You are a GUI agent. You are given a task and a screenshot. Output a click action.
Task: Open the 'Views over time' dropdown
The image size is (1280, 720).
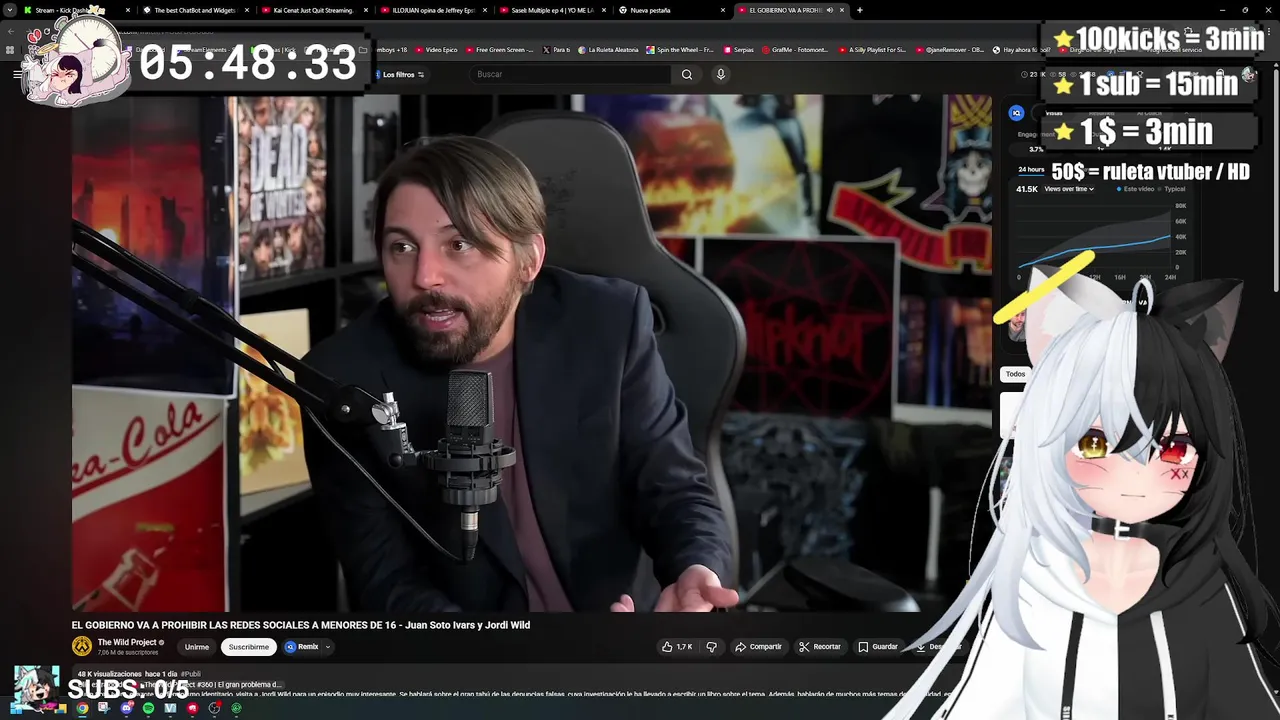click(1069, 189)
